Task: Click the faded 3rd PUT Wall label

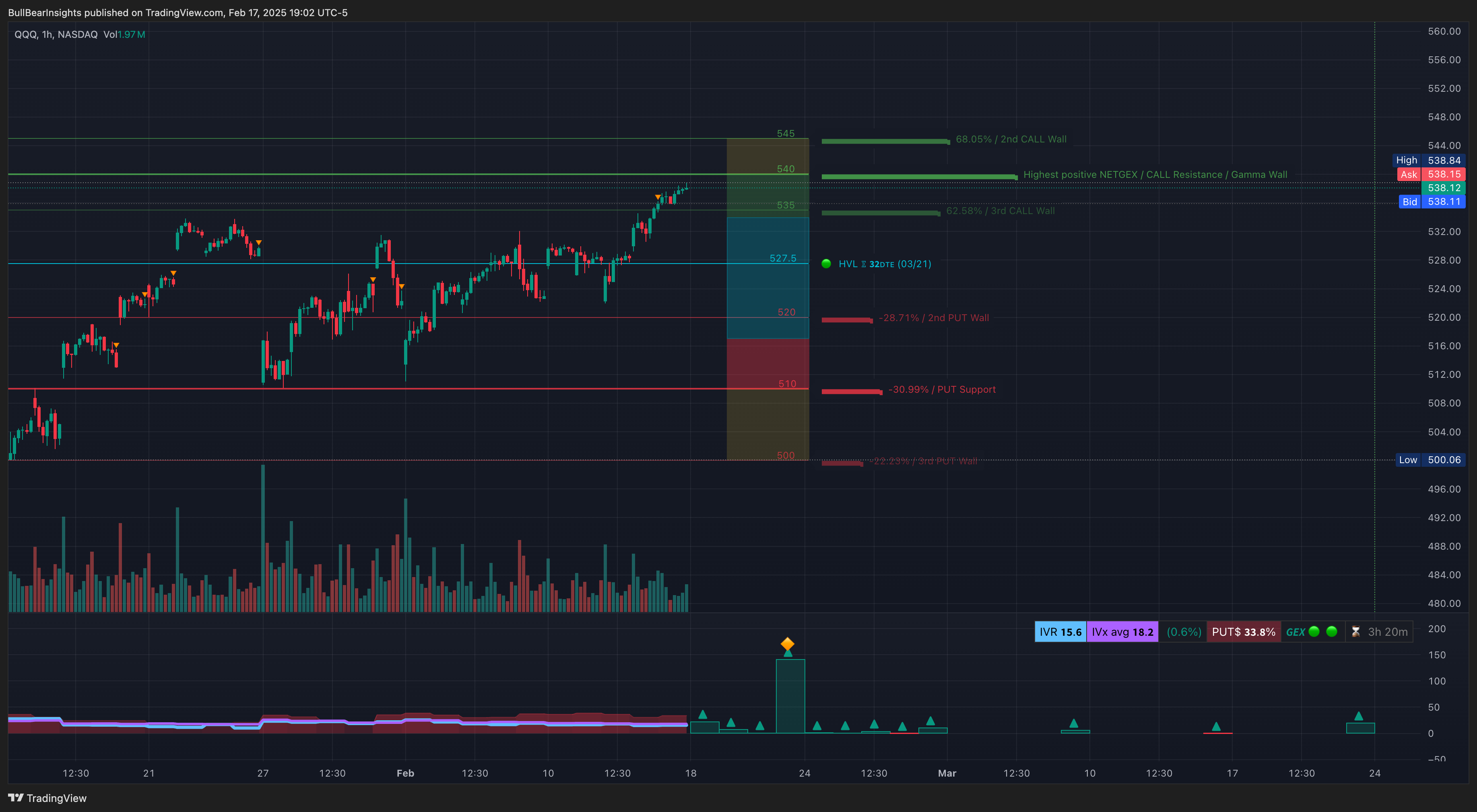Action: click(x=923, y=461)
